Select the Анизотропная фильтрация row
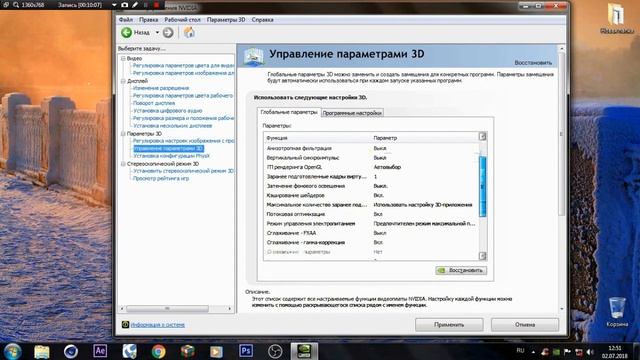This screenshot has height=360, width=640. 371,148
